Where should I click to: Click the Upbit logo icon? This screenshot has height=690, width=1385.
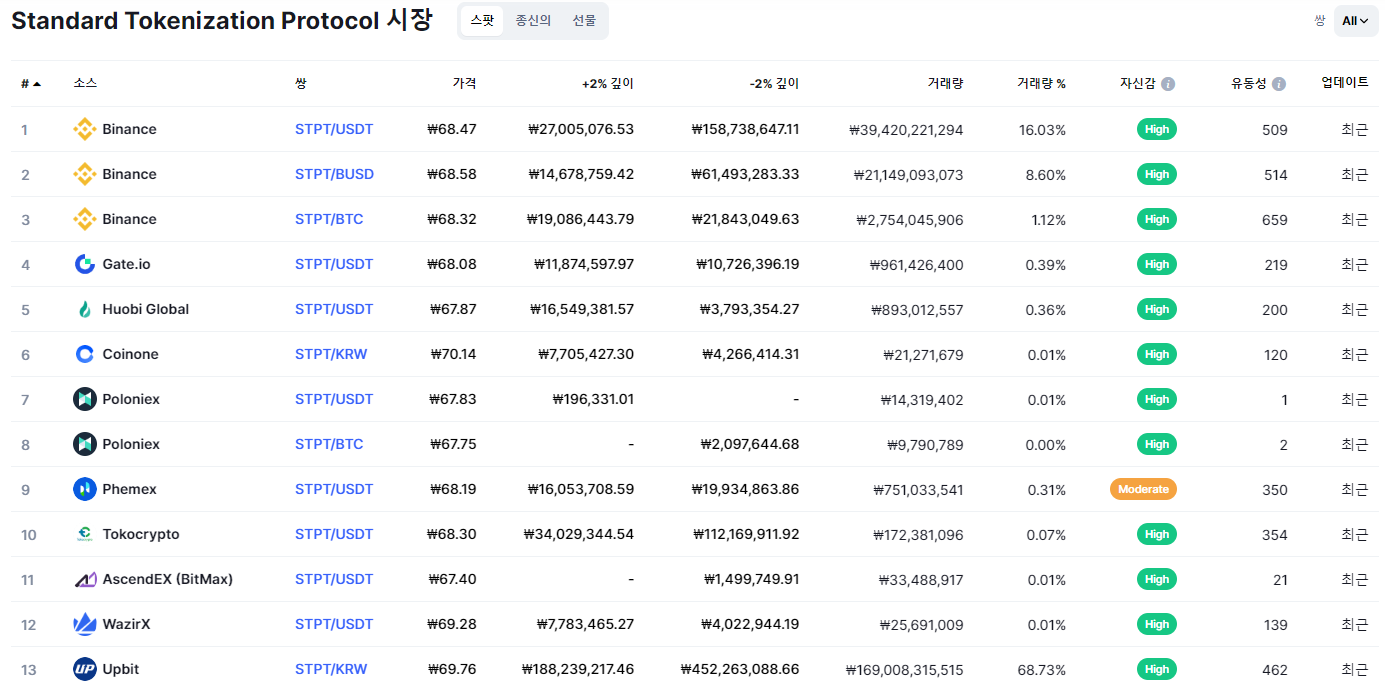coord(85,669)
